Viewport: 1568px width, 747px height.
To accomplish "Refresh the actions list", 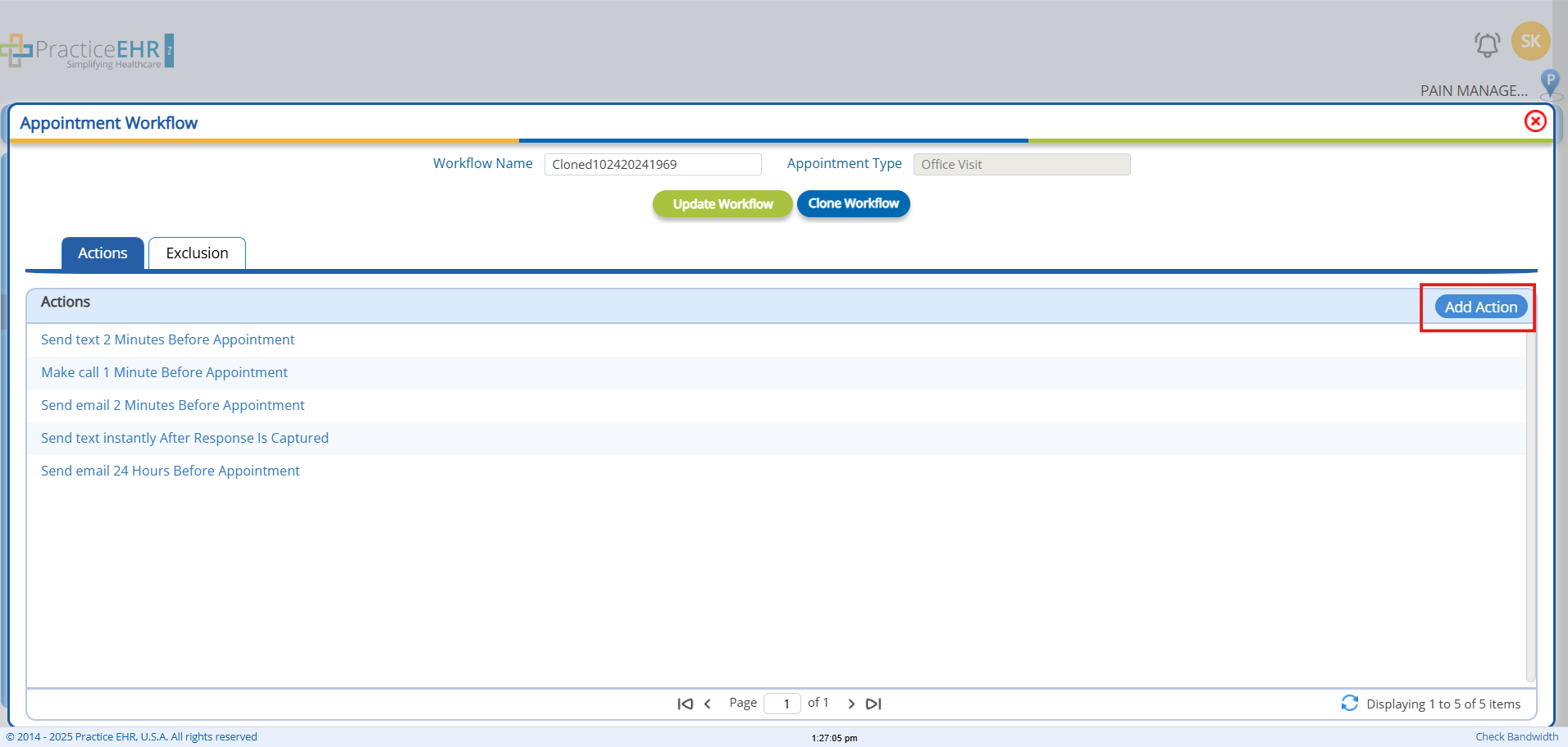I will 1349,704.
